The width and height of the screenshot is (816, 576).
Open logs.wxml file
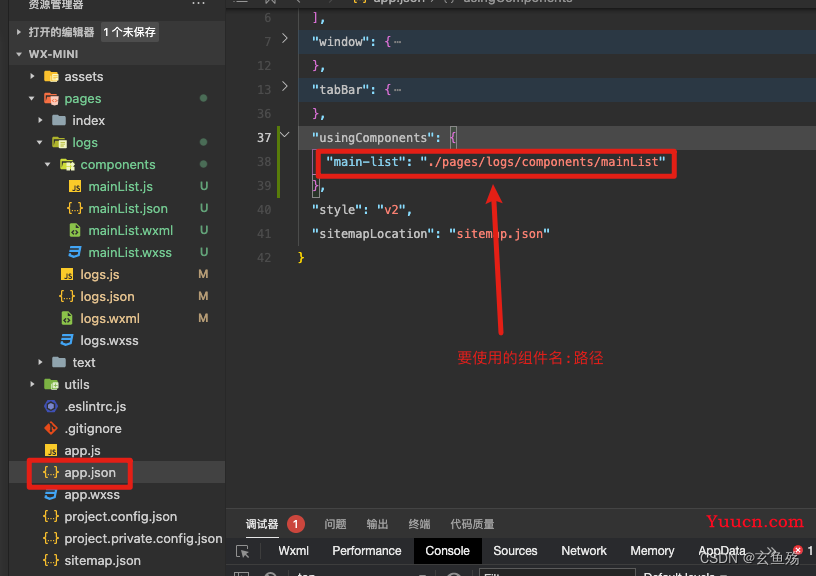pos(110,318)
